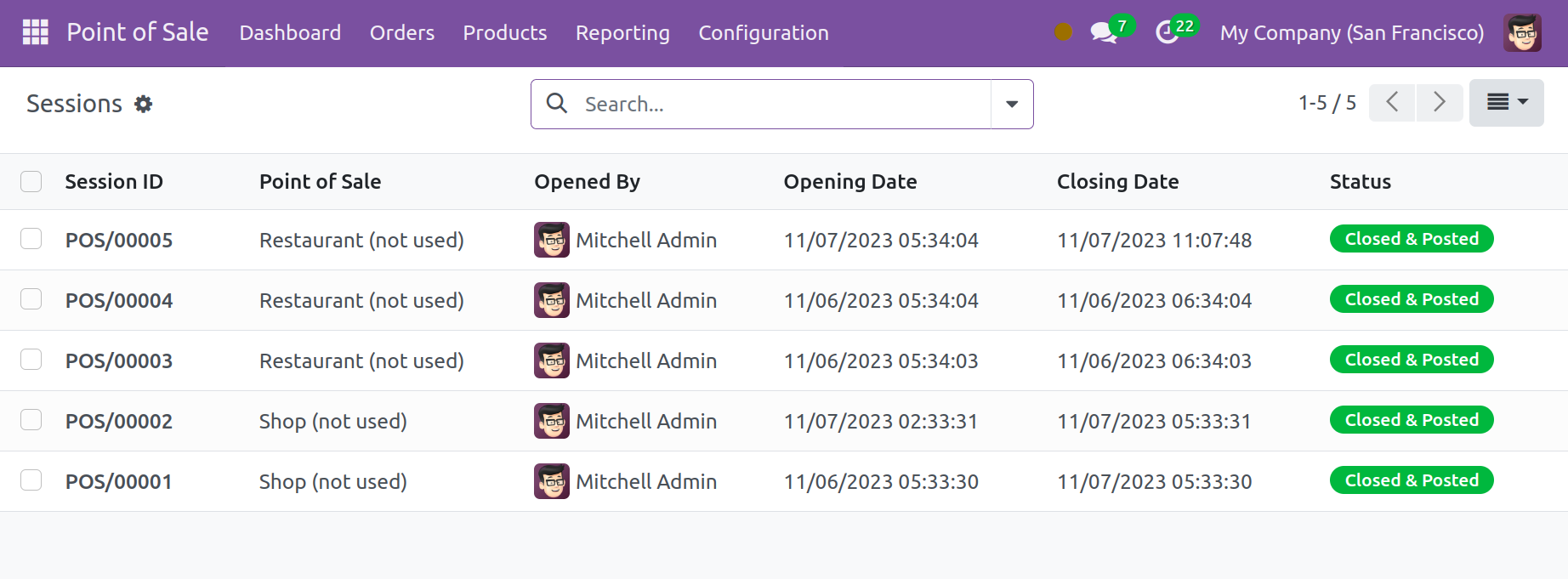
Task: Select the POS/00005 row checkbox
Action: click(x=31, y=239)
